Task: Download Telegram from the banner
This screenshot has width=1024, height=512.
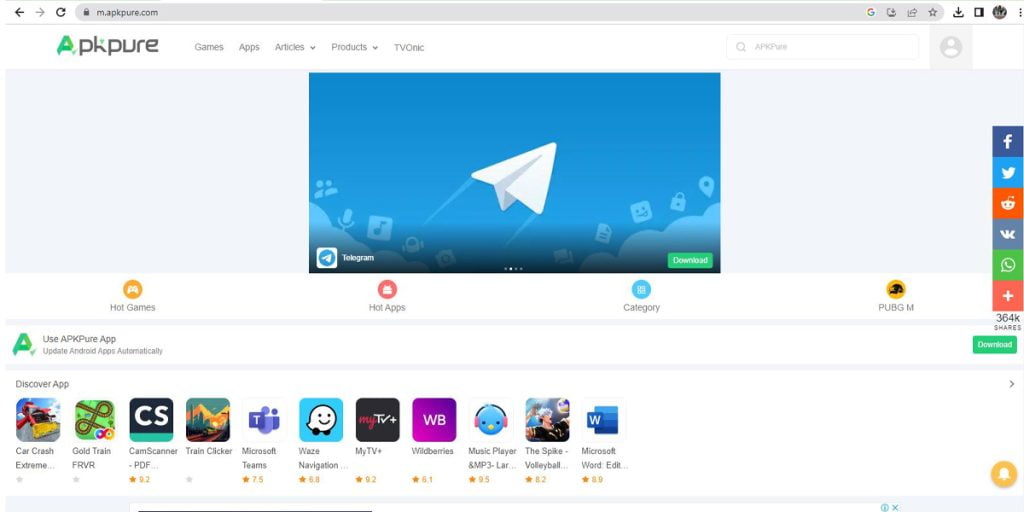Action: point(690,260)
